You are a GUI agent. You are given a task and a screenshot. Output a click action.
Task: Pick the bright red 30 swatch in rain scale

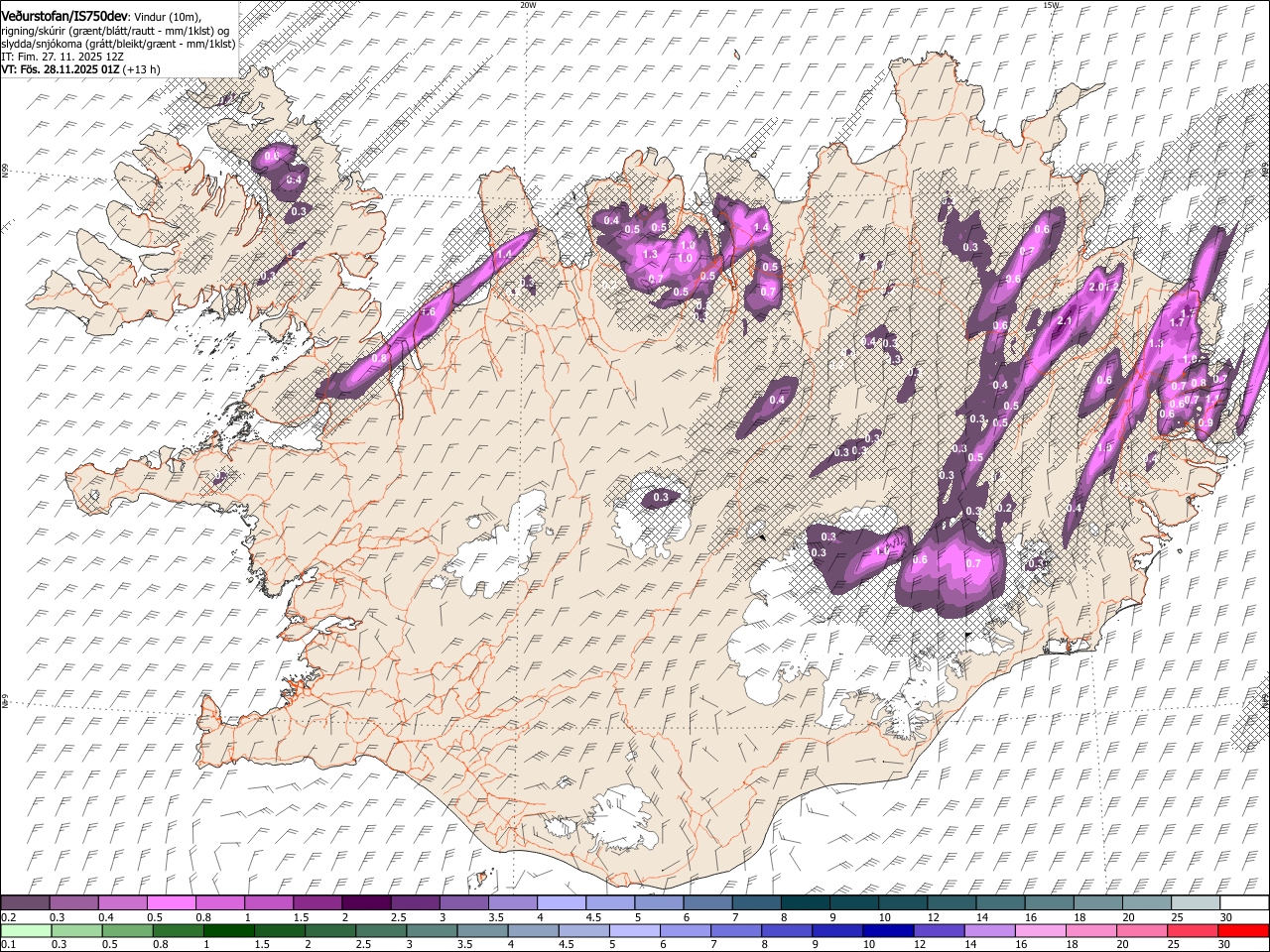pos(1242,931)
